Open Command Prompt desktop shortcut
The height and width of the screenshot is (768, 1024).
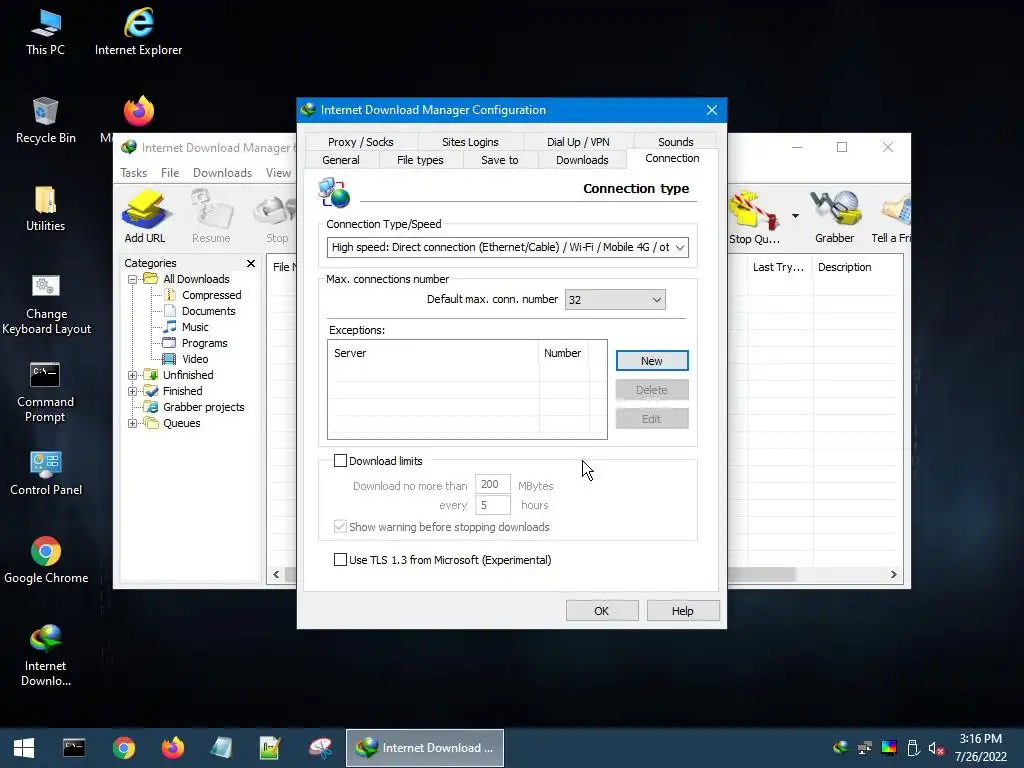point(45,392)
